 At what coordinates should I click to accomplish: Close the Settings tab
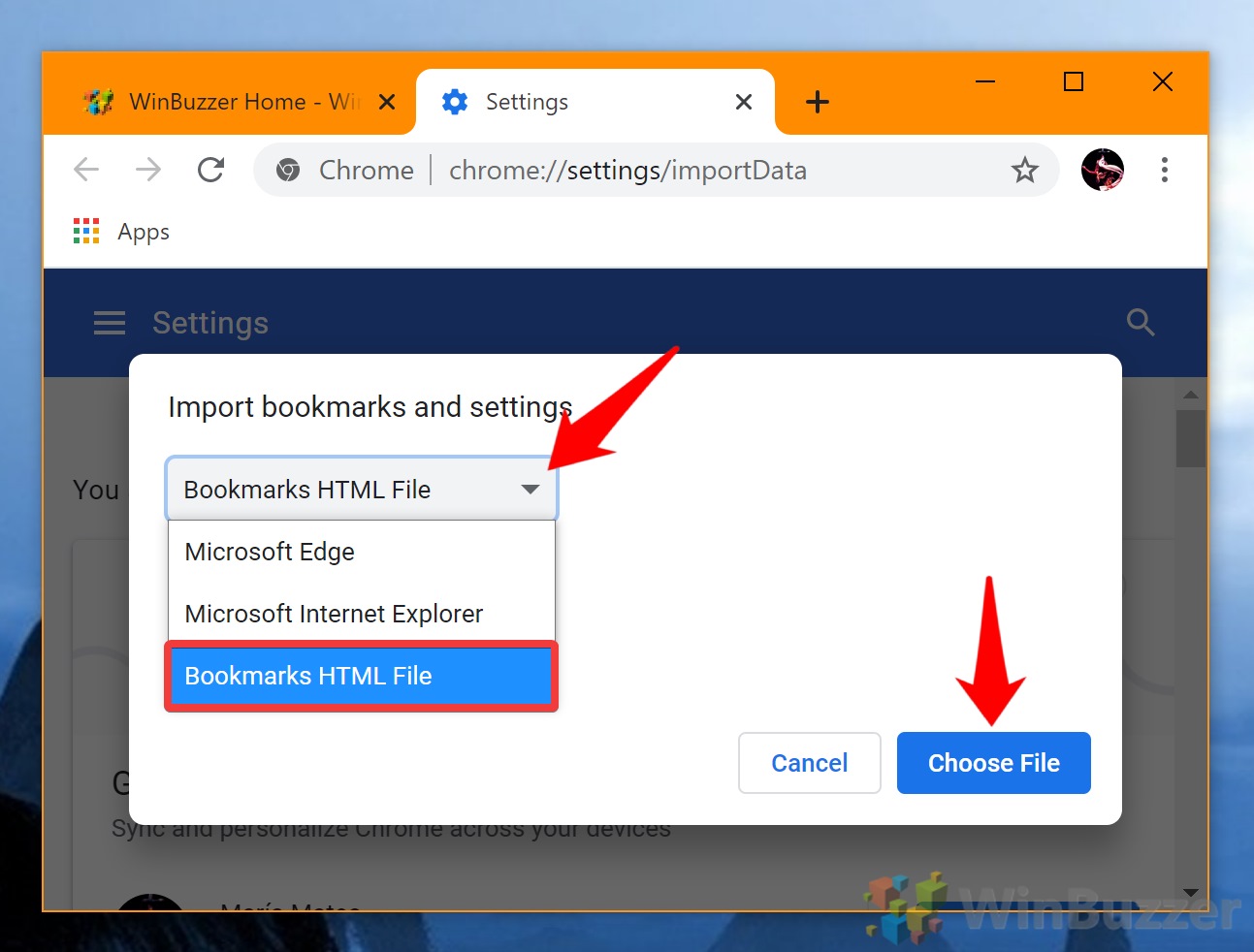pos(744,102)
